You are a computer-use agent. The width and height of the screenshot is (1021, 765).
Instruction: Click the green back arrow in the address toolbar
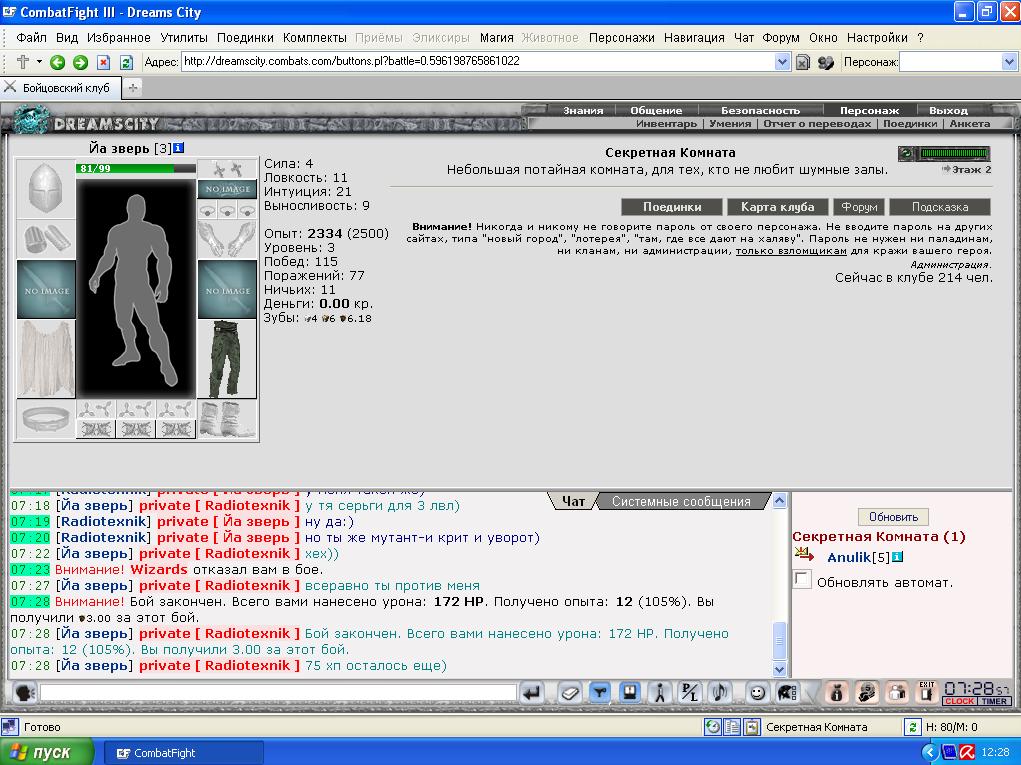click(x=57, y=62)
